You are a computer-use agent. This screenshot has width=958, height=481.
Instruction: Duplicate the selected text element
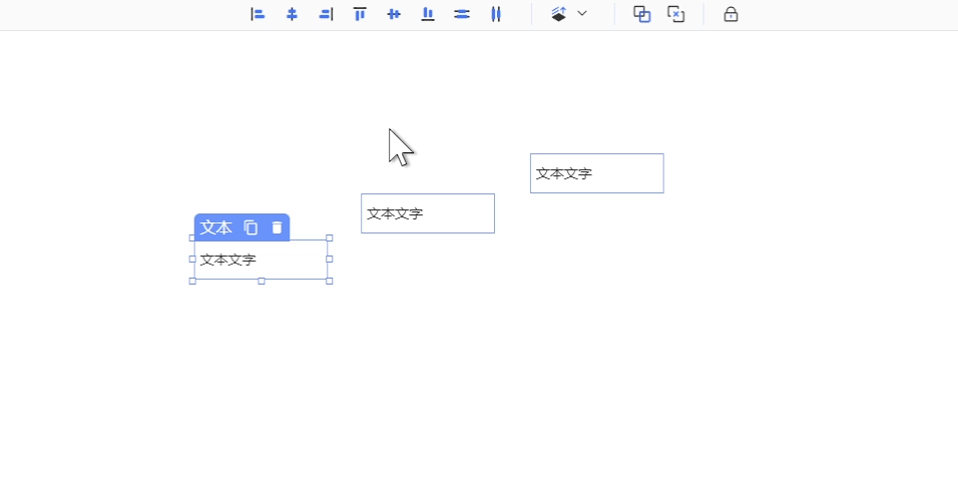[251, 228]
